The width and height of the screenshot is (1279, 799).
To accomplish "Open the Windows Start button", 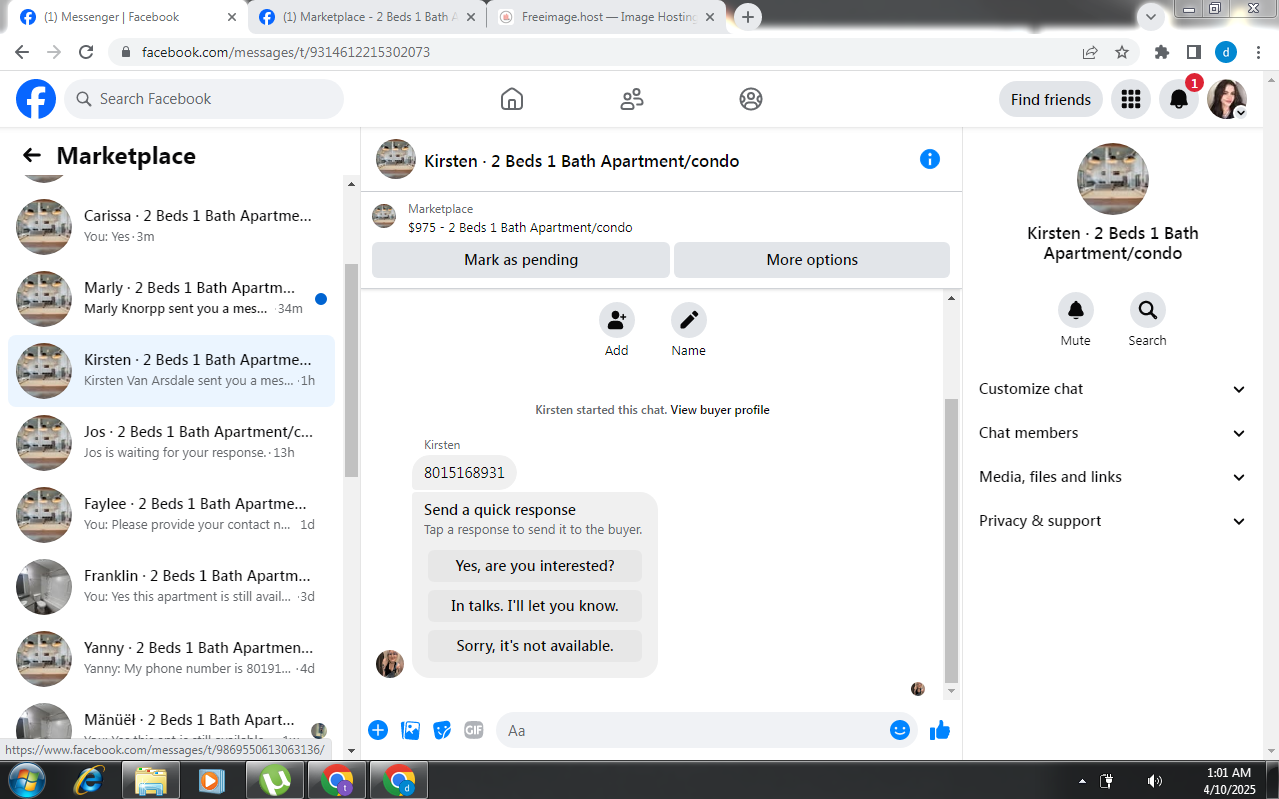I will [26, 780].
